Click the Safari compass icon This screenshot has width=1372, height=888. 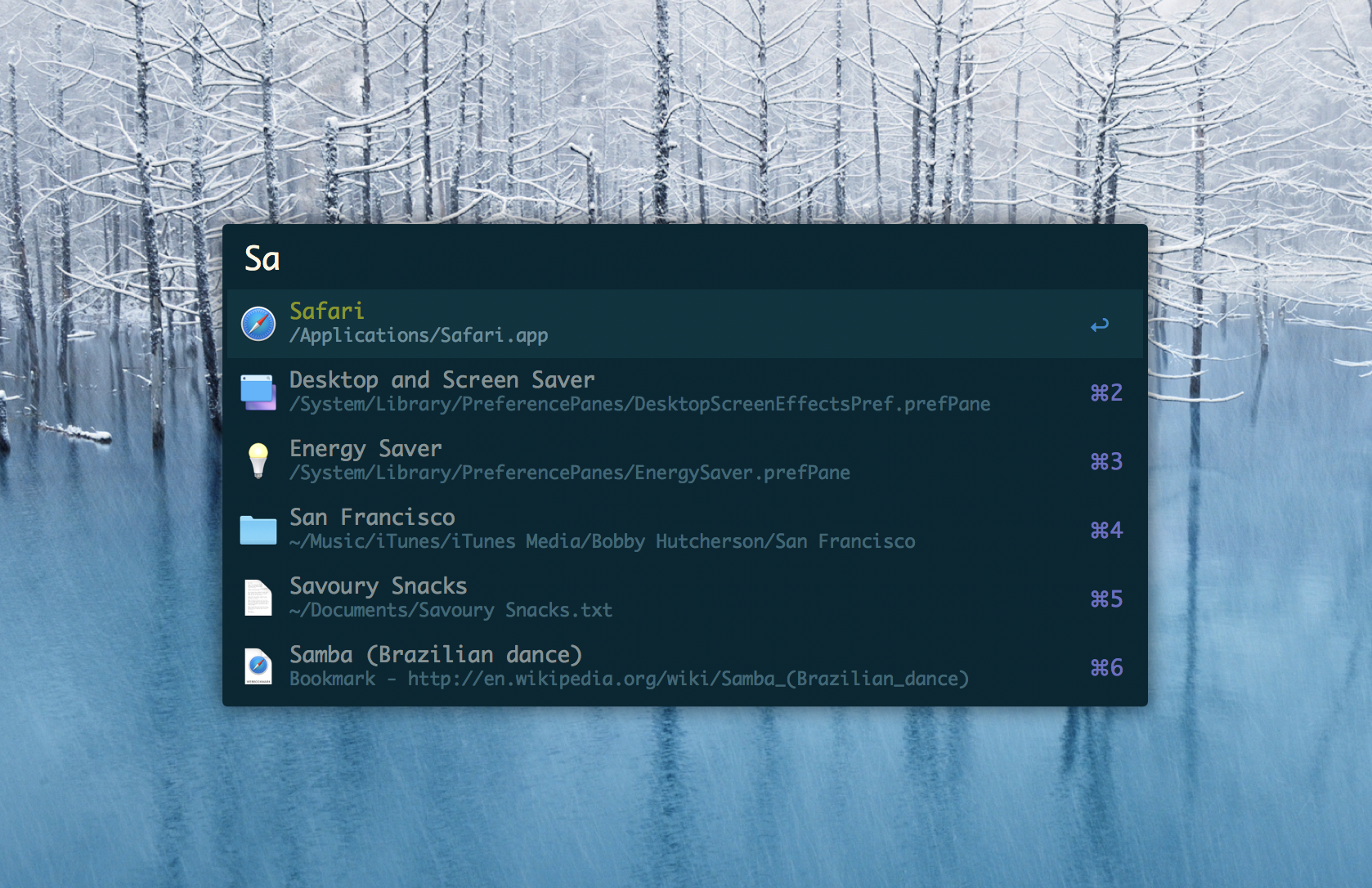pos(258,324)
